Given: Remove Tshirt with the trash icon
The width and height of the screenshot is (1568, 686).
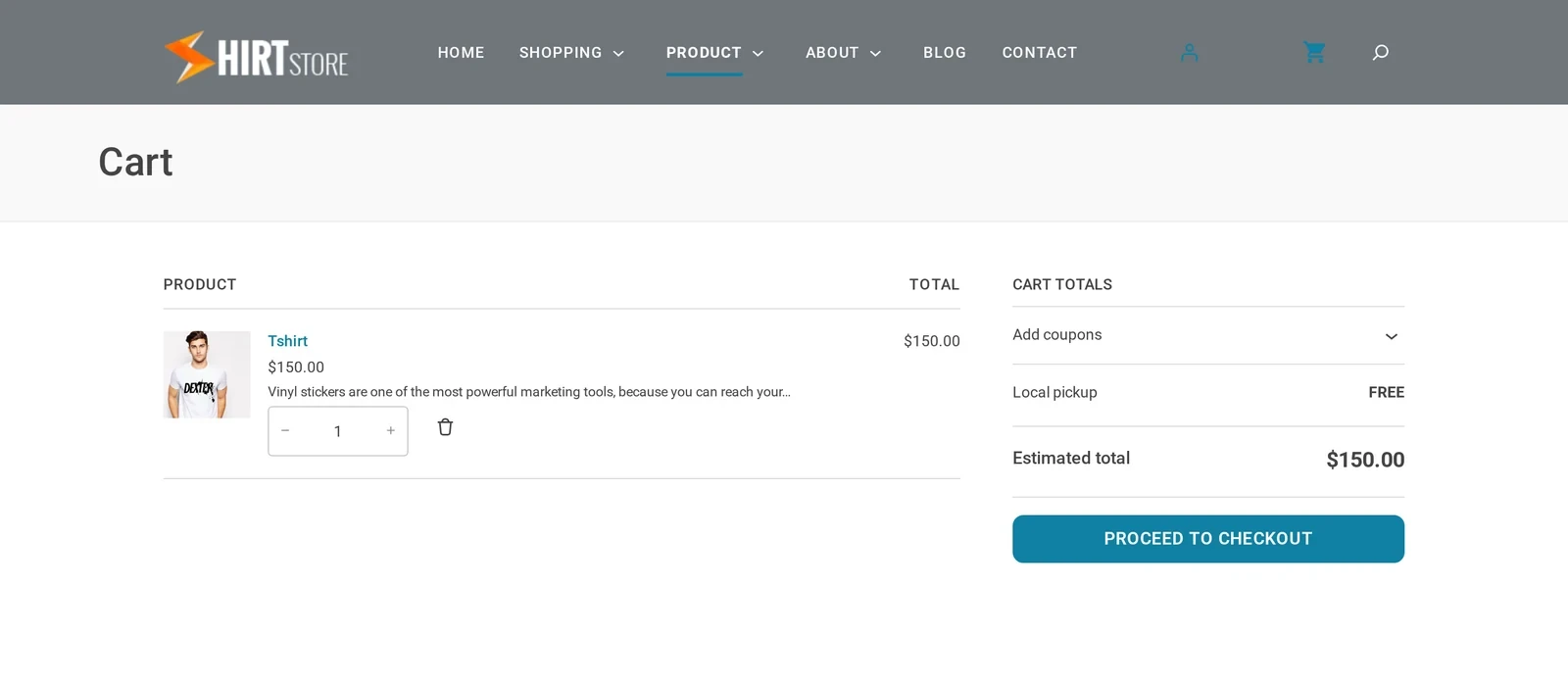Looking at the screenshot, I should point(445,427).
